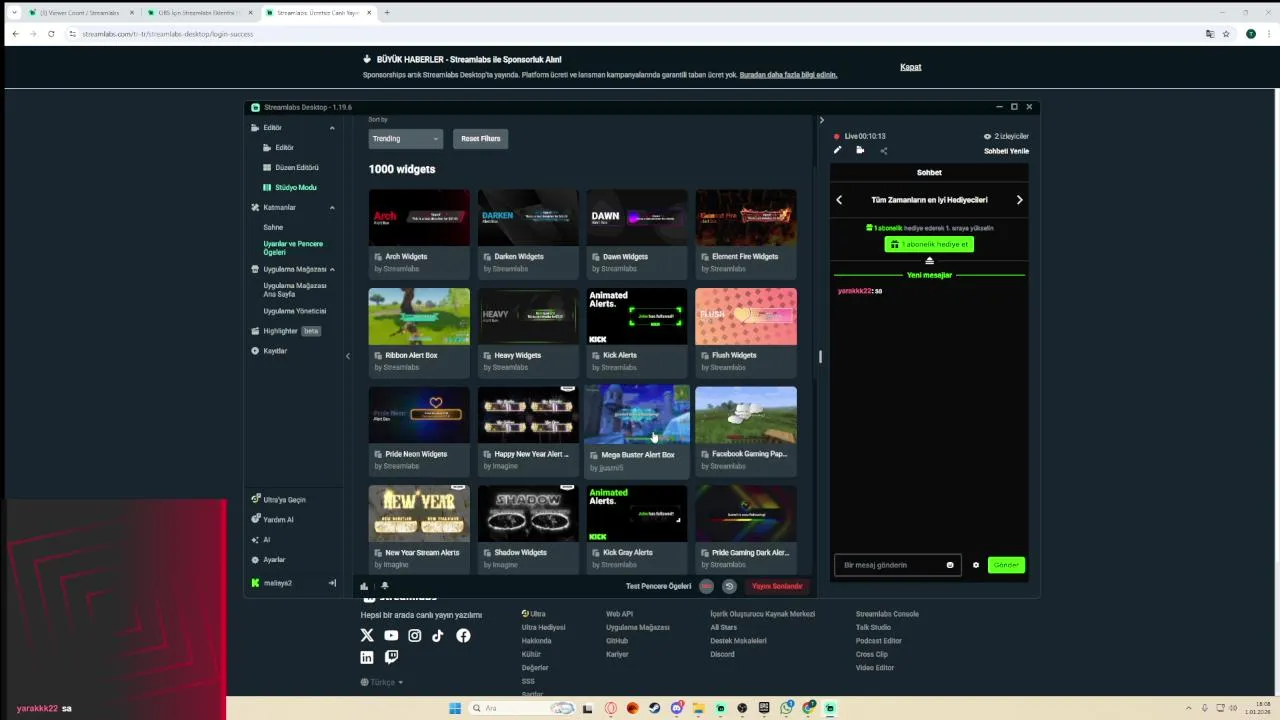This screenshot has width=1280, height=720.
Task: Open Uygulama Yöneticisi in the sidebar
Action: click(x=295, y=311)
